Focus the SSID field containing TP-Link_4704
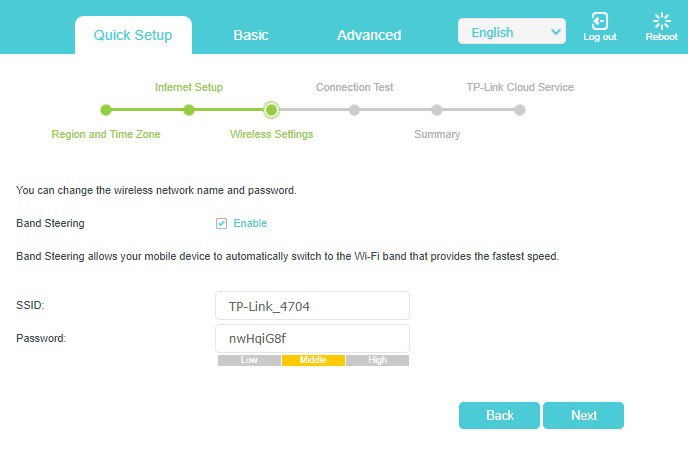The image size is (688, 450). click(312, 306)
